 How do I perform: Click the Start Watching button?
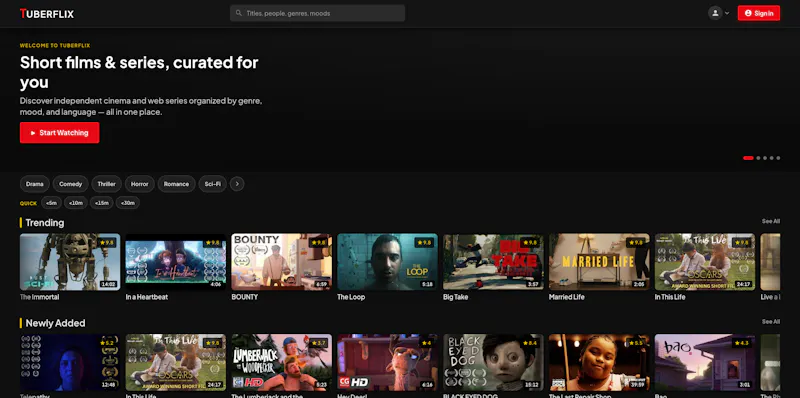click(x=60, y=133)
